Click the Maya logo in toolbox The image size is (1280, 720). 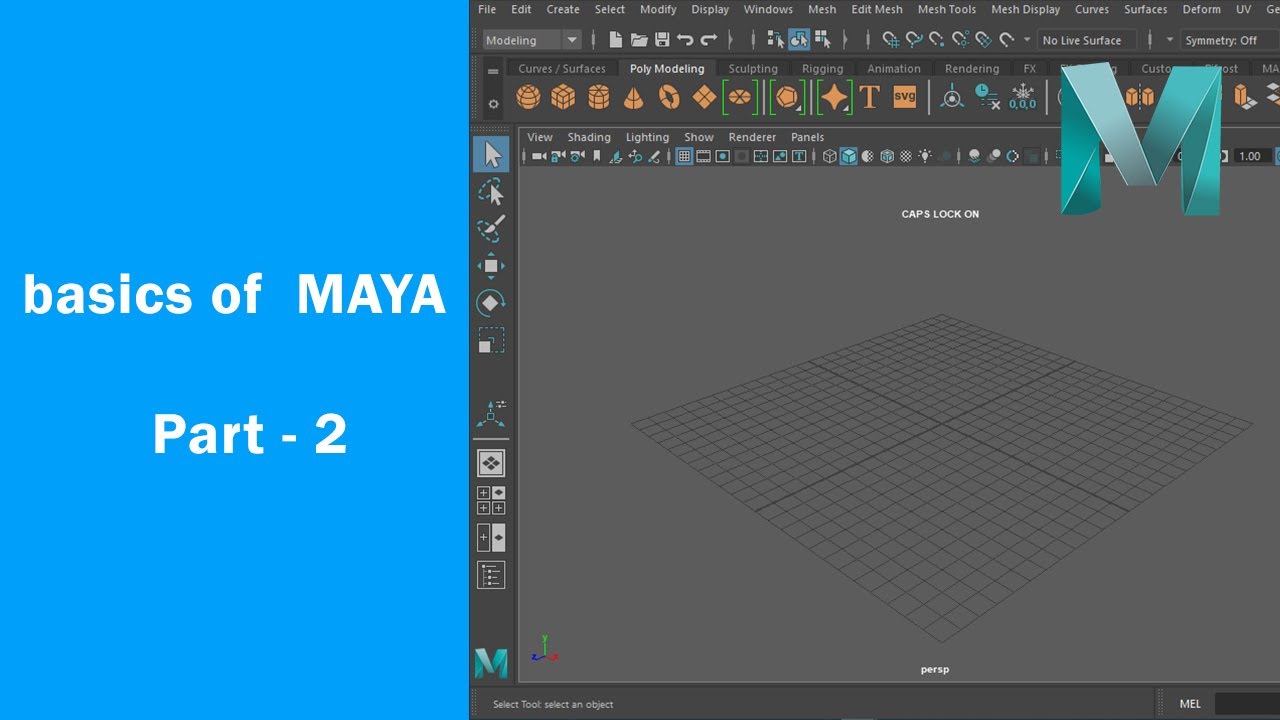click(491, 662)
